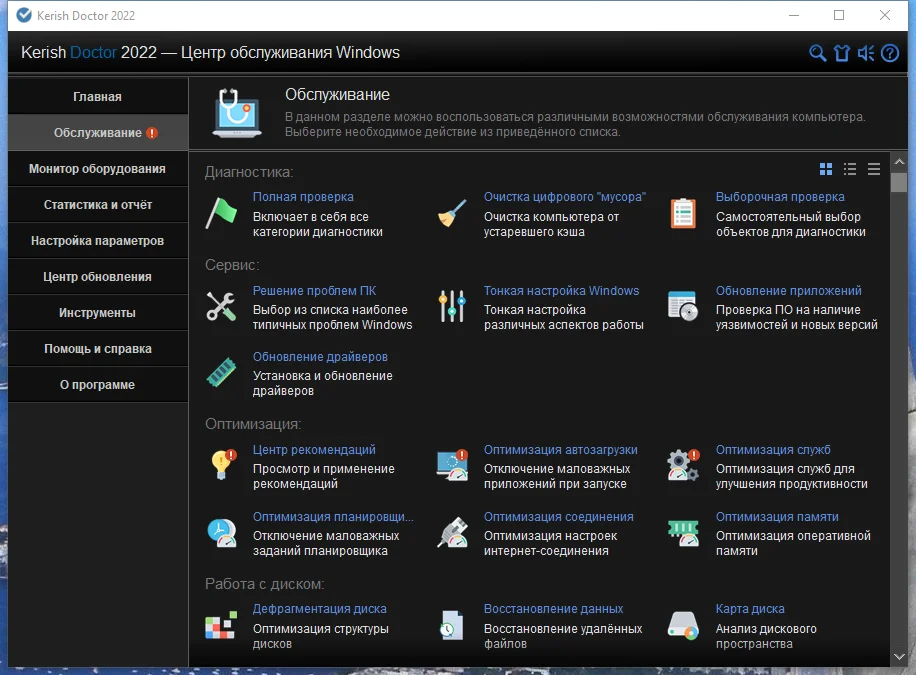Click the application update disc icon
The height and width of the screenshot is (675, 916).
(x=683, y=306)
